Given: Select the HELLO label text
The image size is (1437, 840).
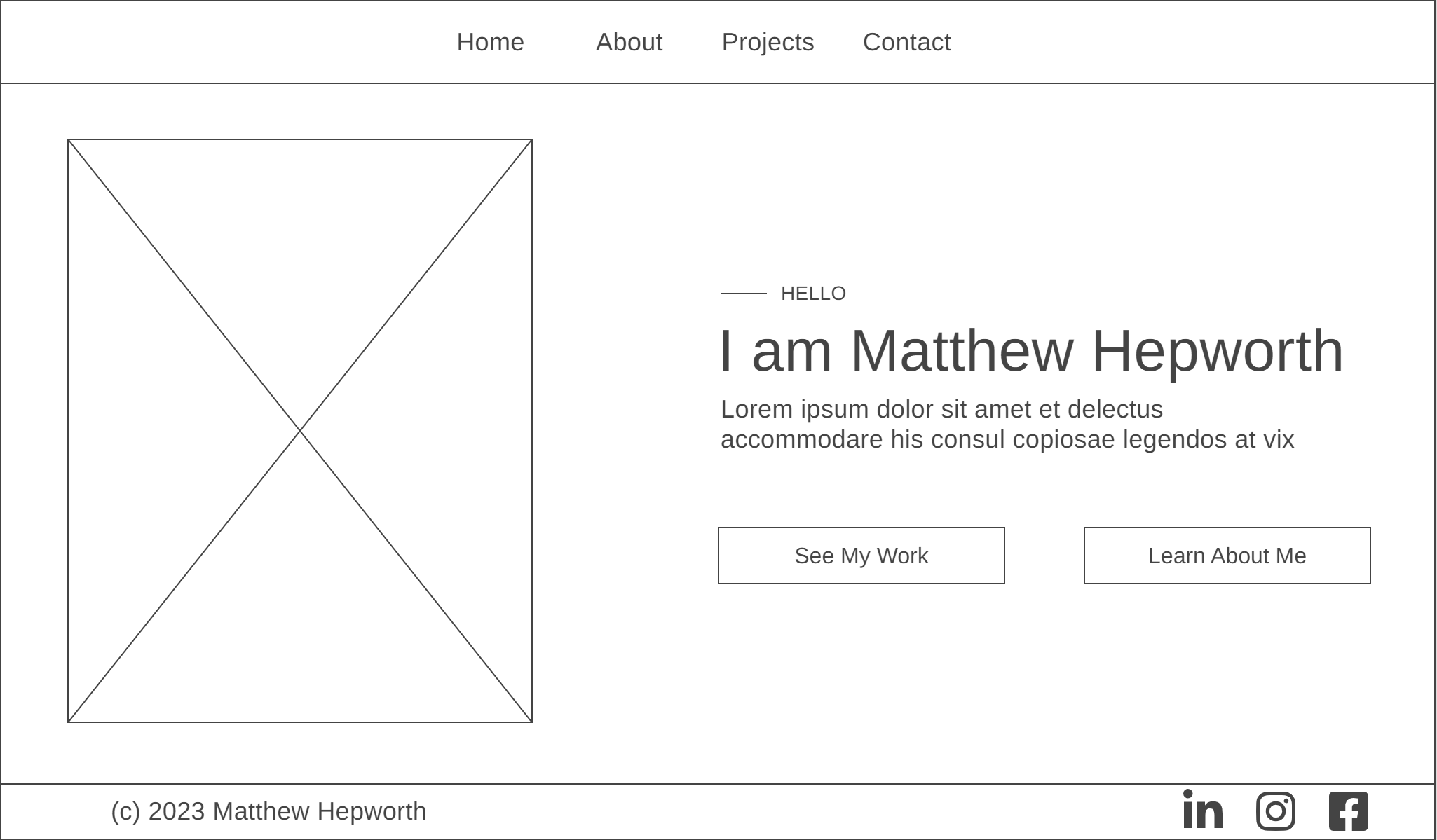Looking at the screenshot, I should pyautogui.click(x=813, y=294).
